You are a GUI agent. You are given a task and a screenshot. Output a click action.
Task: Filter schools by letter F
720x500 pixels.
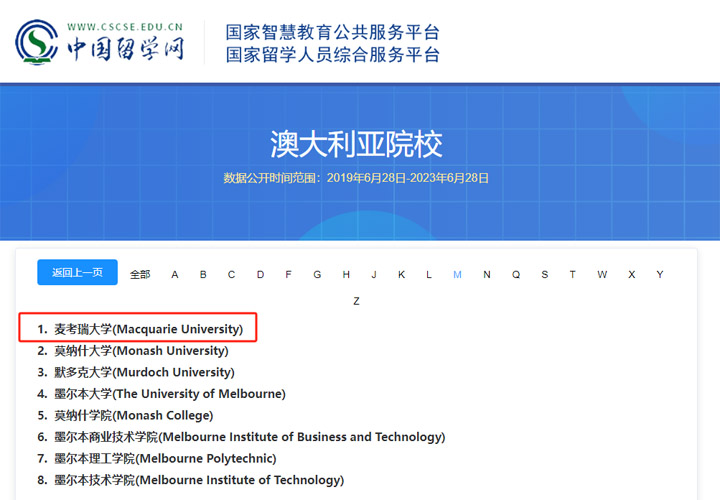click(x=288, y=275)
